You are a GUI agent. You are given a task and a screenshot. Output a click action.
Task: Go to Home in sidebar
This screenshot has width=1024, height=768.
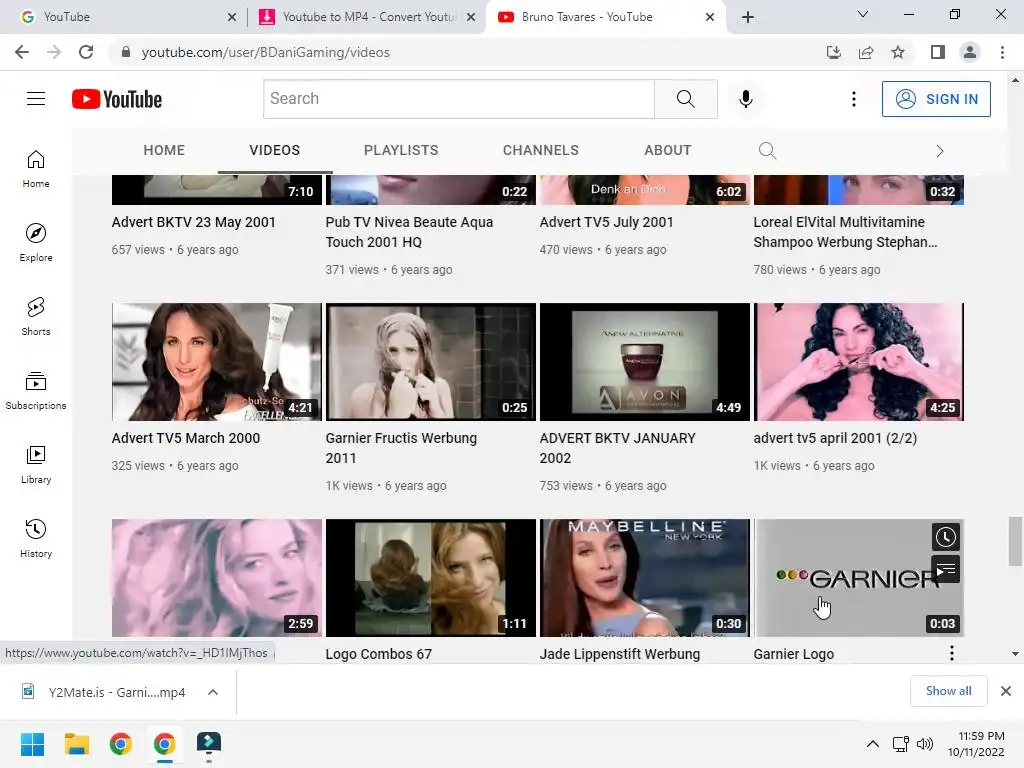point(36,168)
